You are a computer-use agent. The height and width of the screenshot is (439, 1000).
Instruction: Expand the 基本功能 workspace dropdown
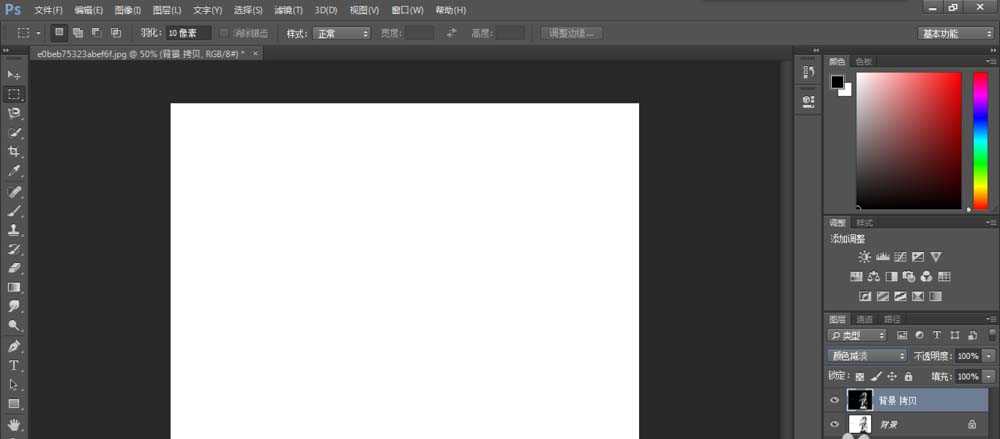pyautogui.click(x=955, y=33)
